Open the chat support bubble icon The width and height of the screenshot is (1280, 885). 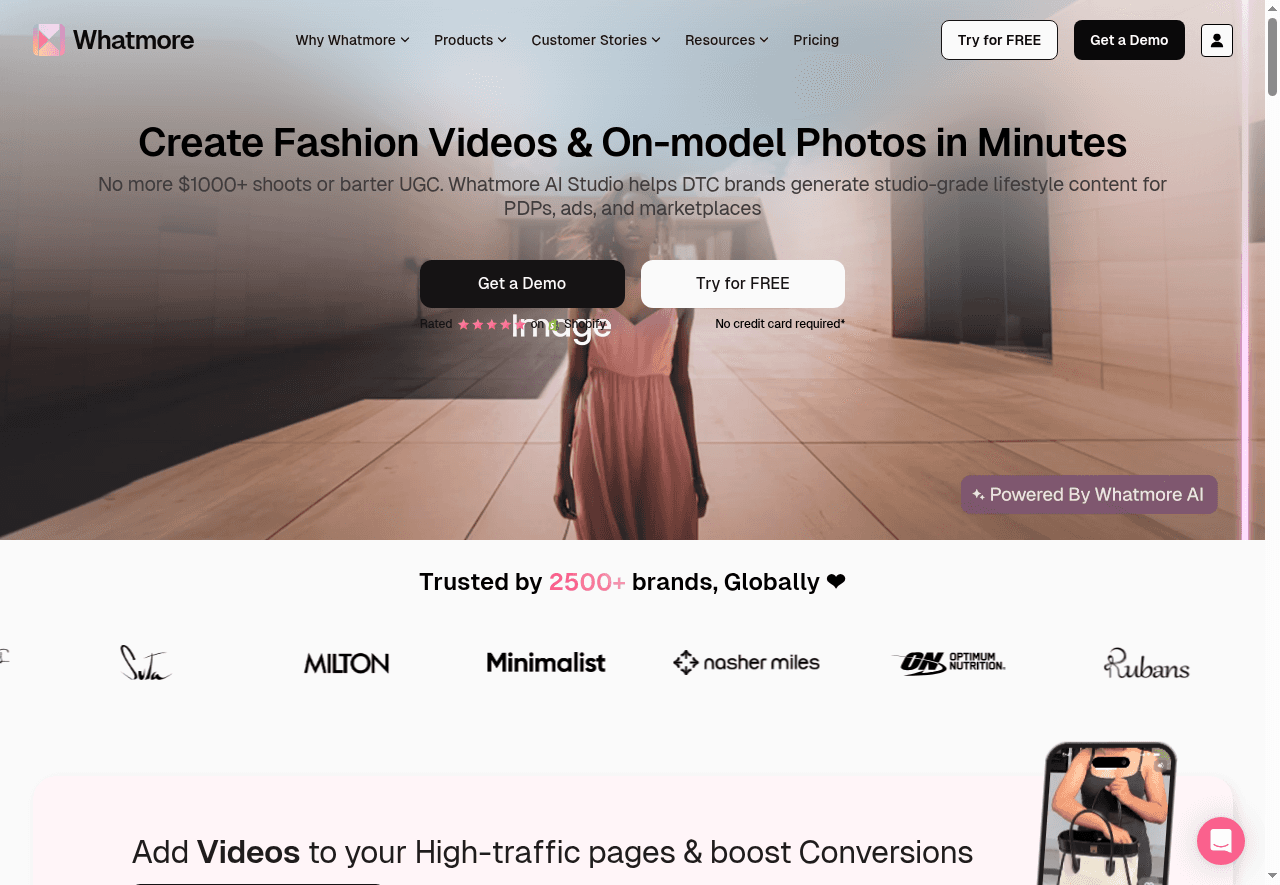point(1221,840)
